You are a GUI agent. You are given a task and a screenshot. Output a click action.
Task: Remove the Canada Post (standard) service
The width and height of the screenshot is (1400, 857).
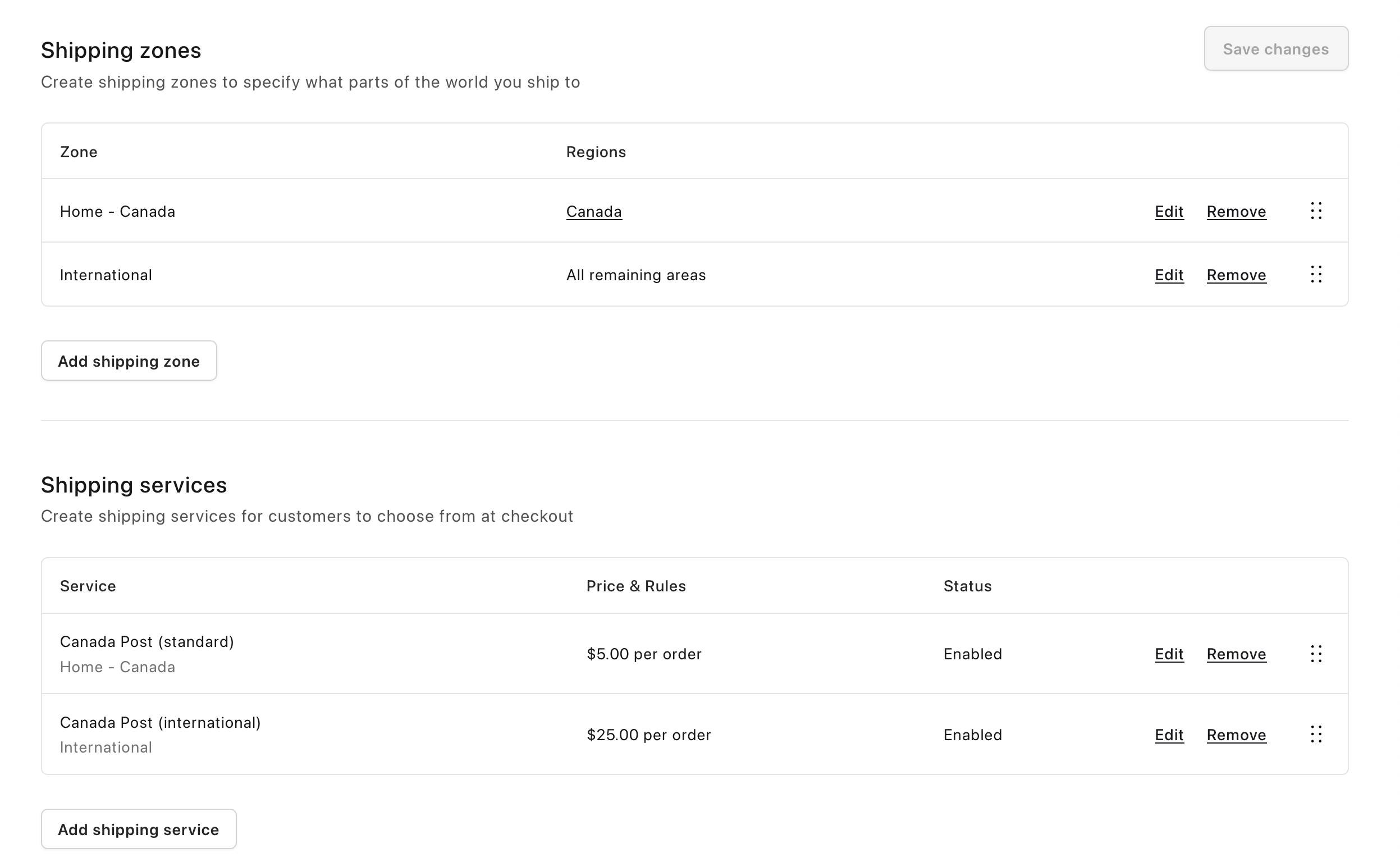tap(1236, 654)
